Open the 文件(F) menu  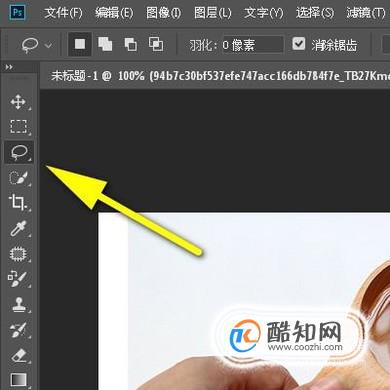[63, 13]
